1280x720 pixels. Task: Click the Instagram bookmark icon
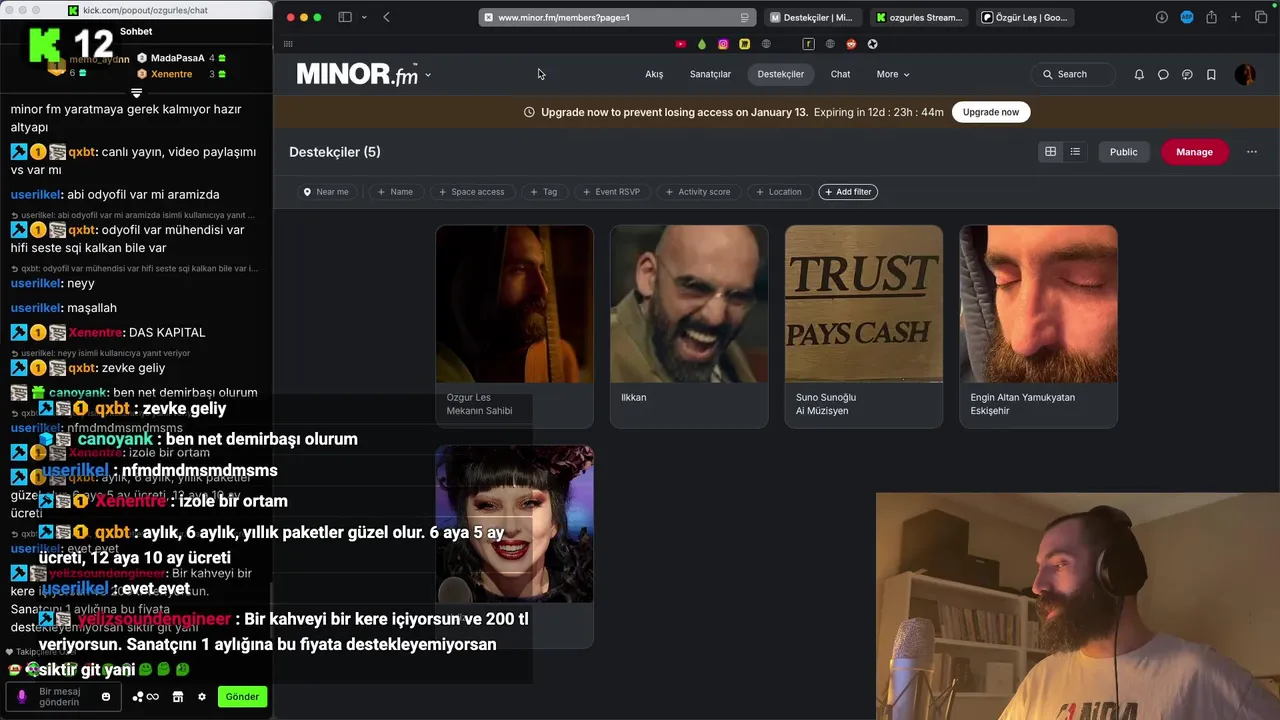point(723,44)
